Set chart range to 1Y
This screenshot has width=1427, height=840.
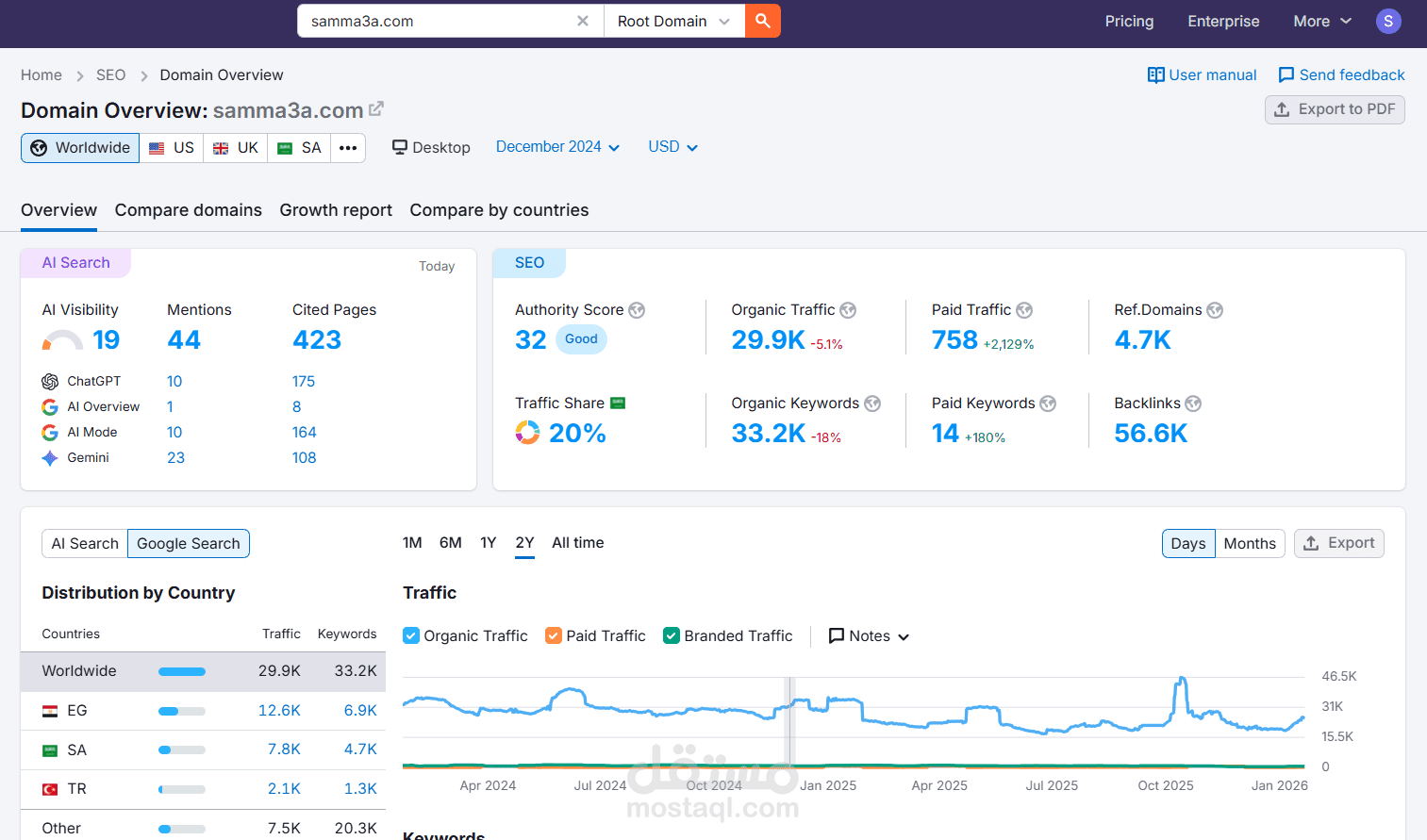488,543
